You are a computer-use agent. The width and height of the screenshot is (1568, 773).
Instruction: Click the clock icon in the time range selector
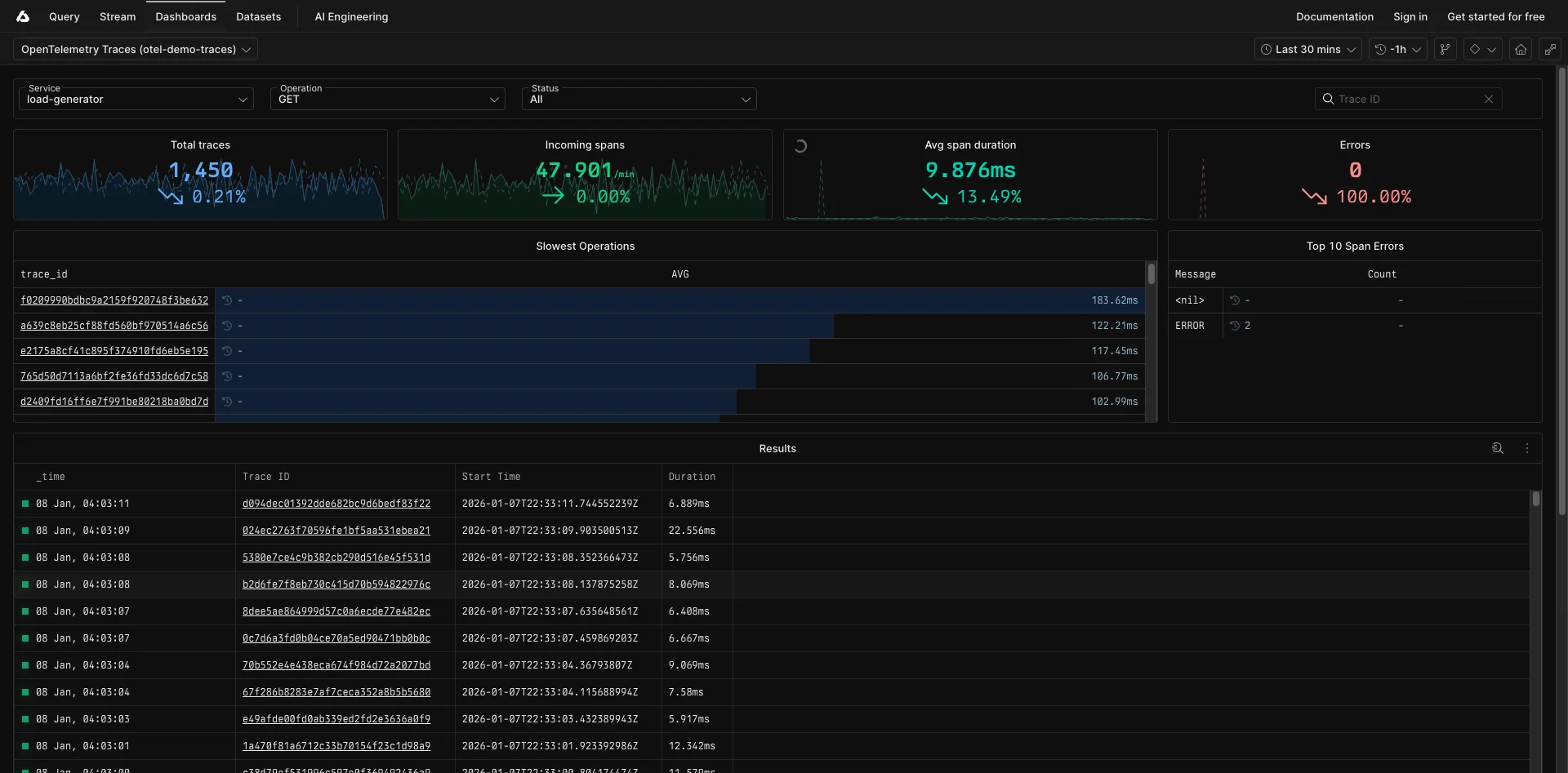click(1265, 49)
